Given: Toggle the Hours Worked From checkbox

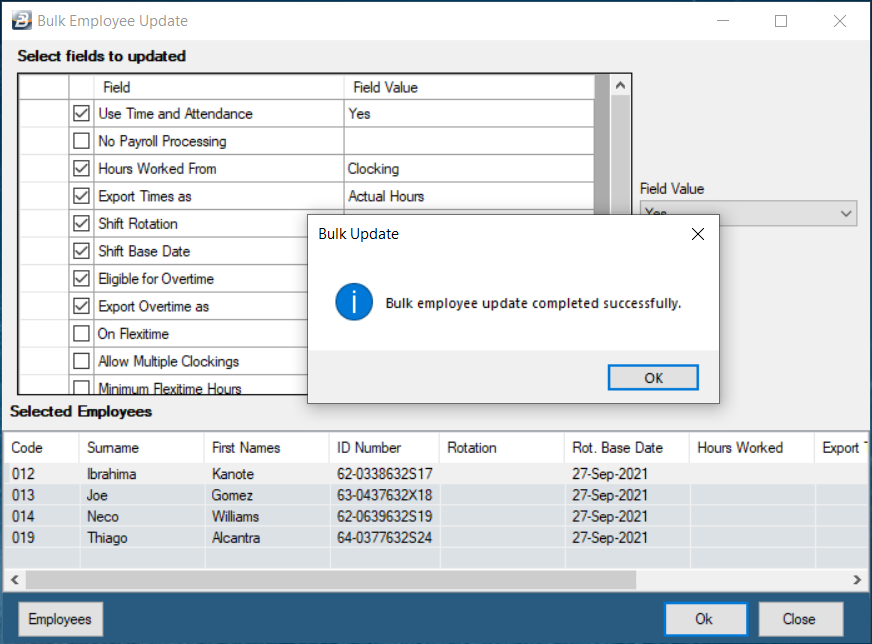Looking at the screenshot, I should [x=81, y=169].
